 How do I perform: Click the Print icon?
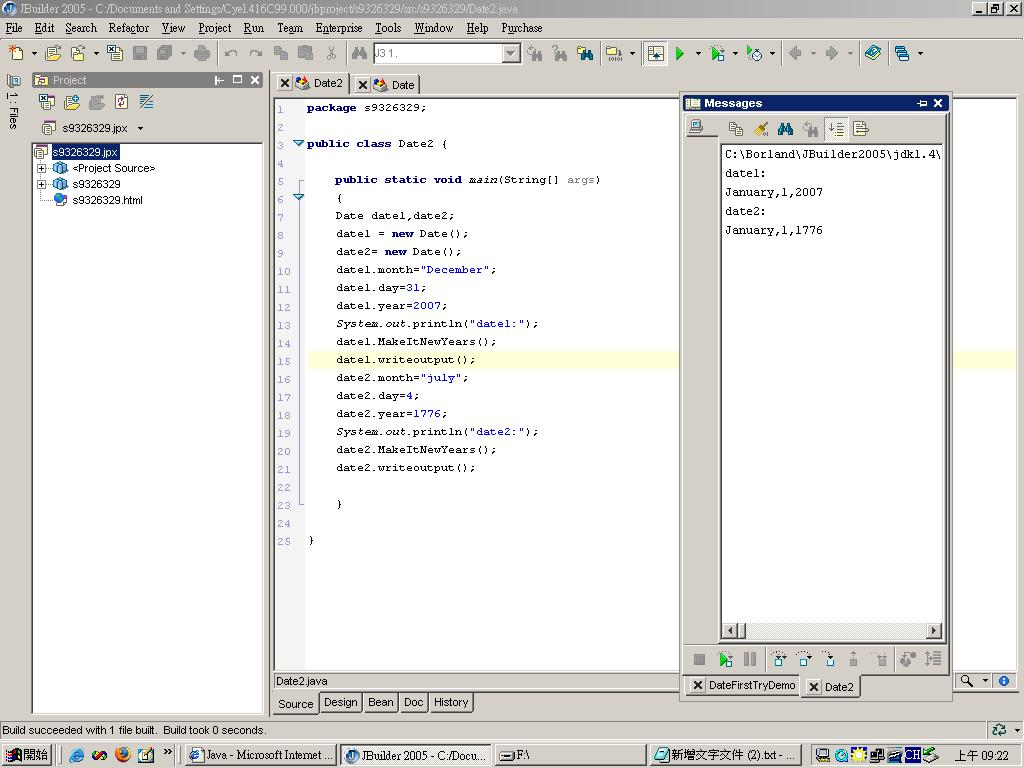click(202, 53)
